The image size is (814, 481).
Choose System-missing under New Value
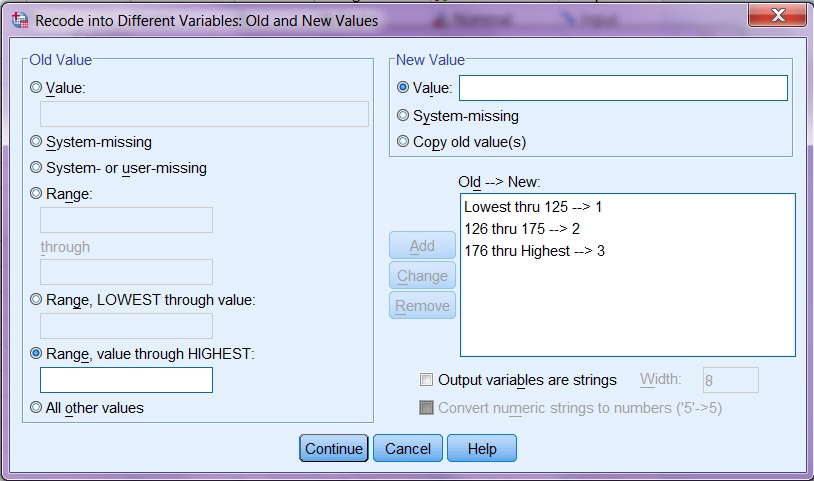tap(404, 116)
